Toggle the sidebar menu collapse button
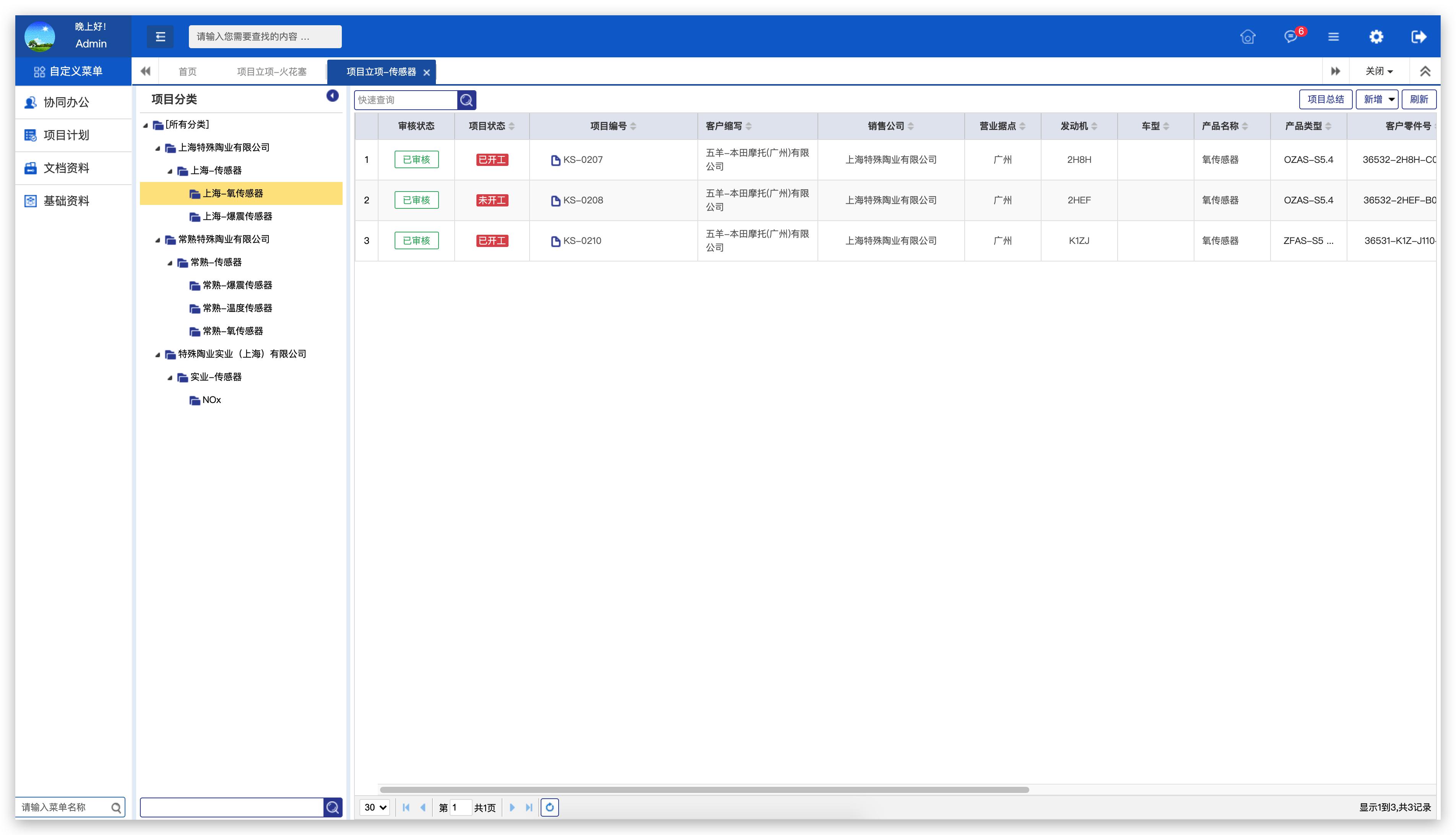The image size is (1456, 835). pyautogui.click(x=160, y=37)
